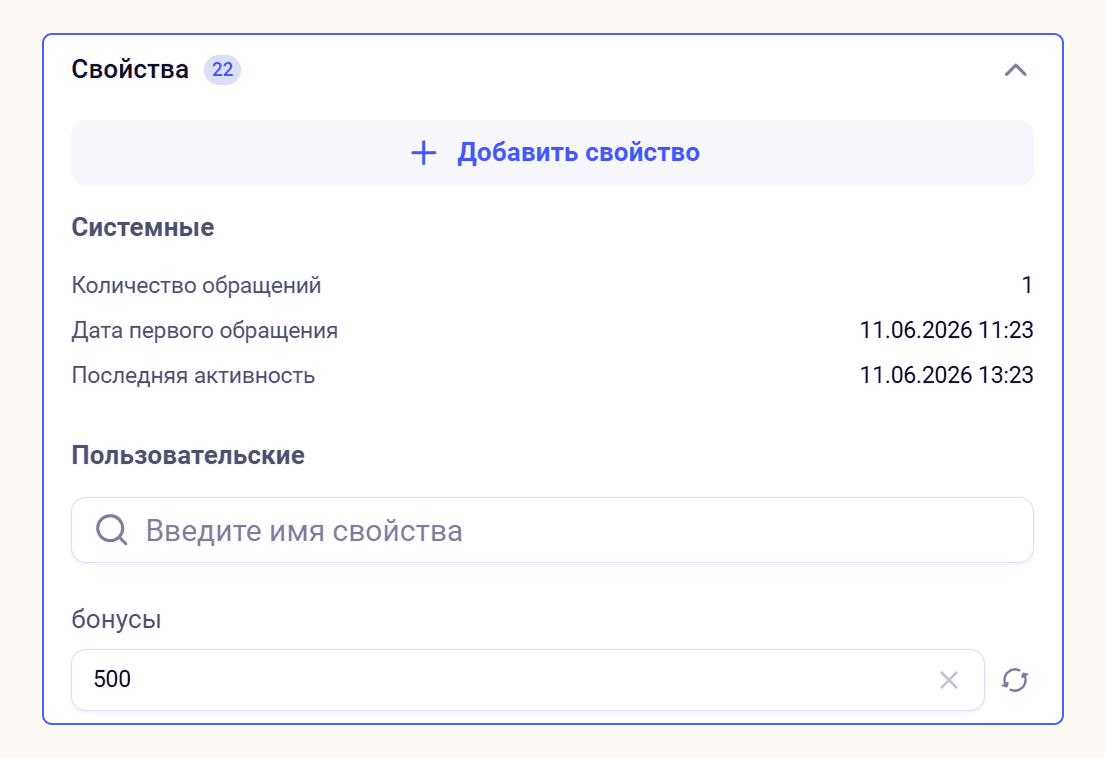Screen dimensions: 1105x758
Task: Click the Количество обращений label
Action: (x=197, y=285)
